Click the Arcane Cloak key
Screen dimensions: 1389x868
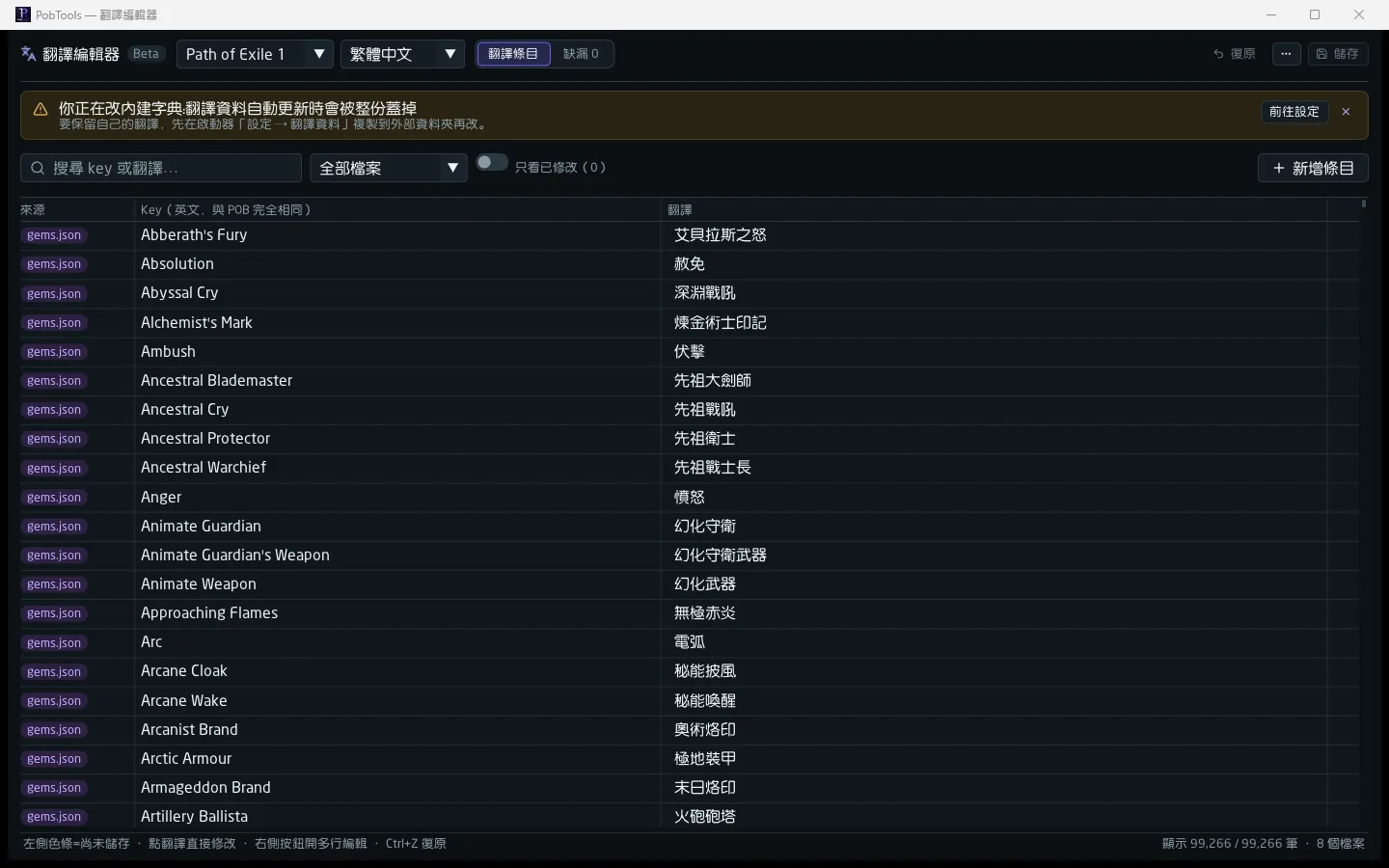[x=184, y=671]
